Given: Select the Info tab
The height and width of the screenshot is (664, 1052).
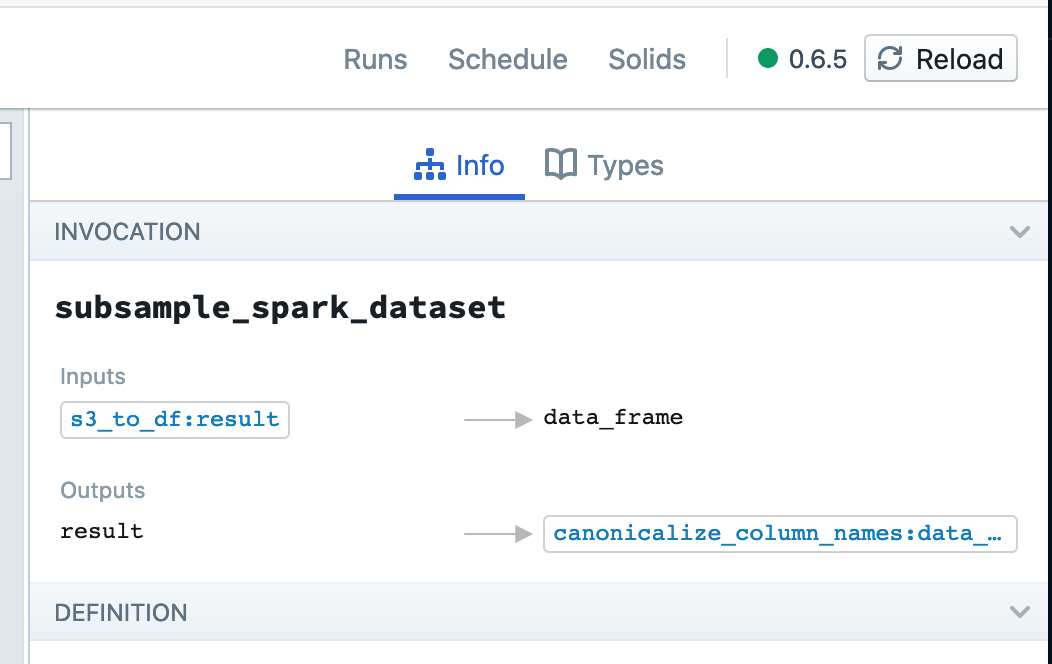Looking at the screenshot, I should [x=480, y=164].
